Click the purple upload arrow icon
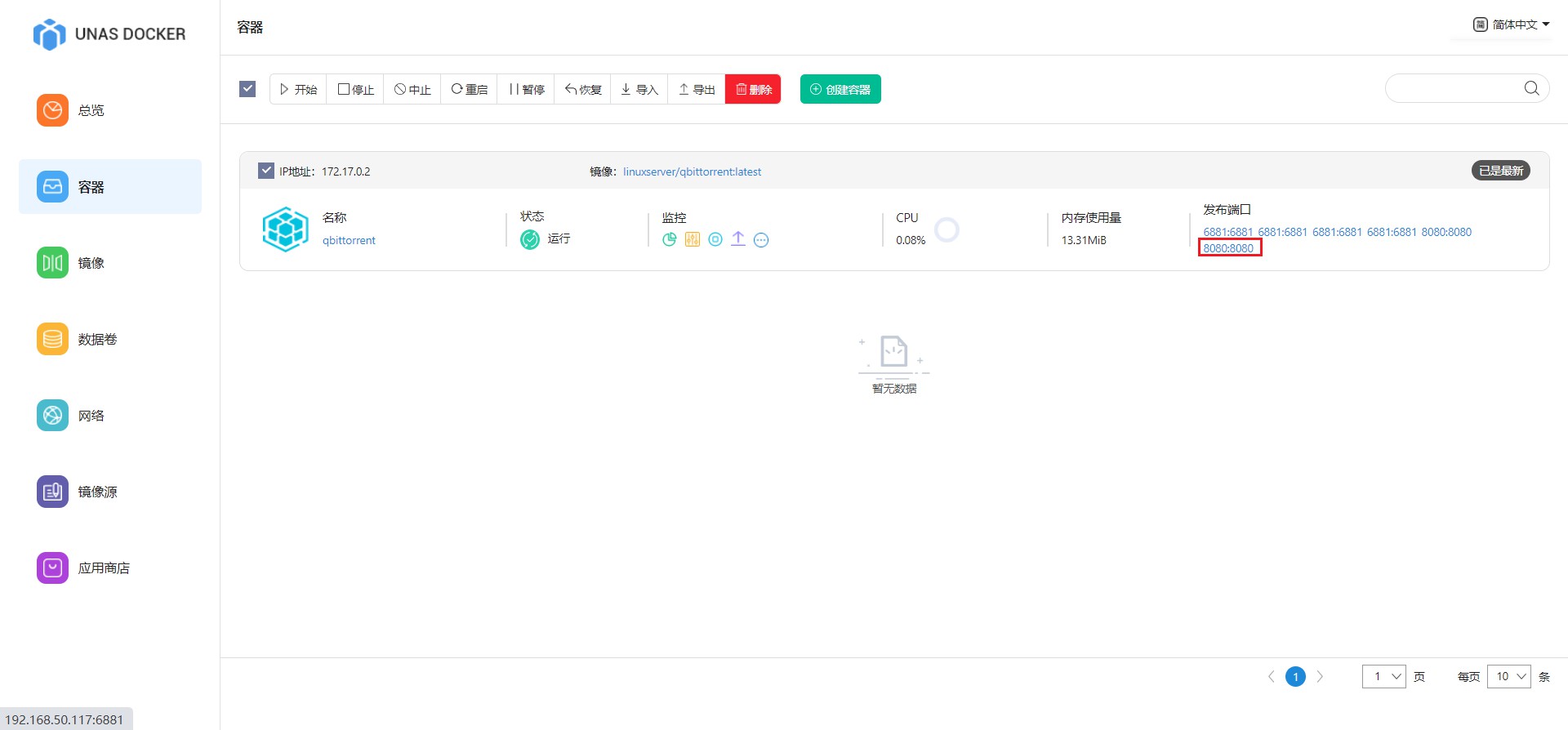 738,238
